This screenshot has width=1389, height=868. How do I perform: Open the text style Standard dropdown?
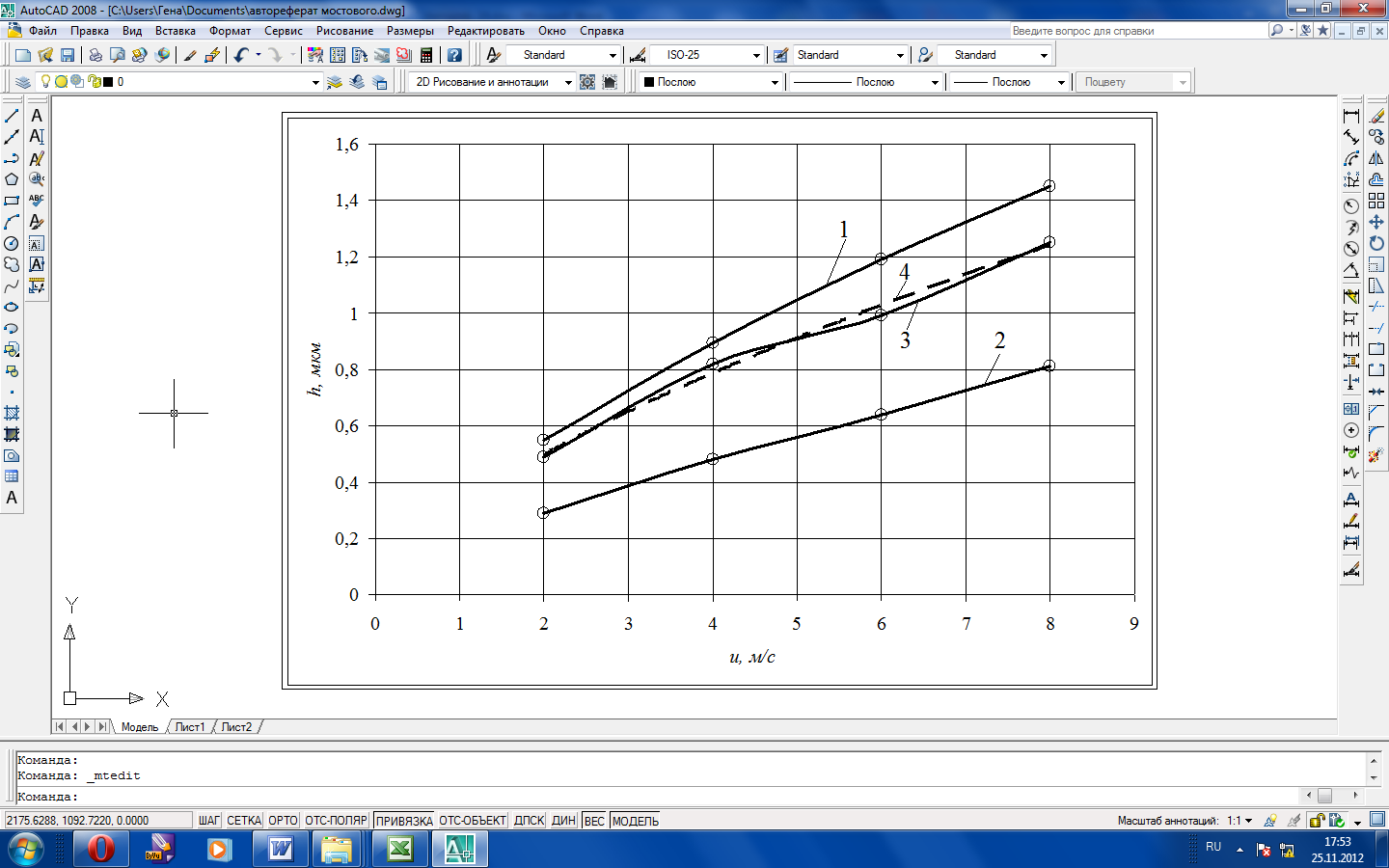click(x=613, y=56)
